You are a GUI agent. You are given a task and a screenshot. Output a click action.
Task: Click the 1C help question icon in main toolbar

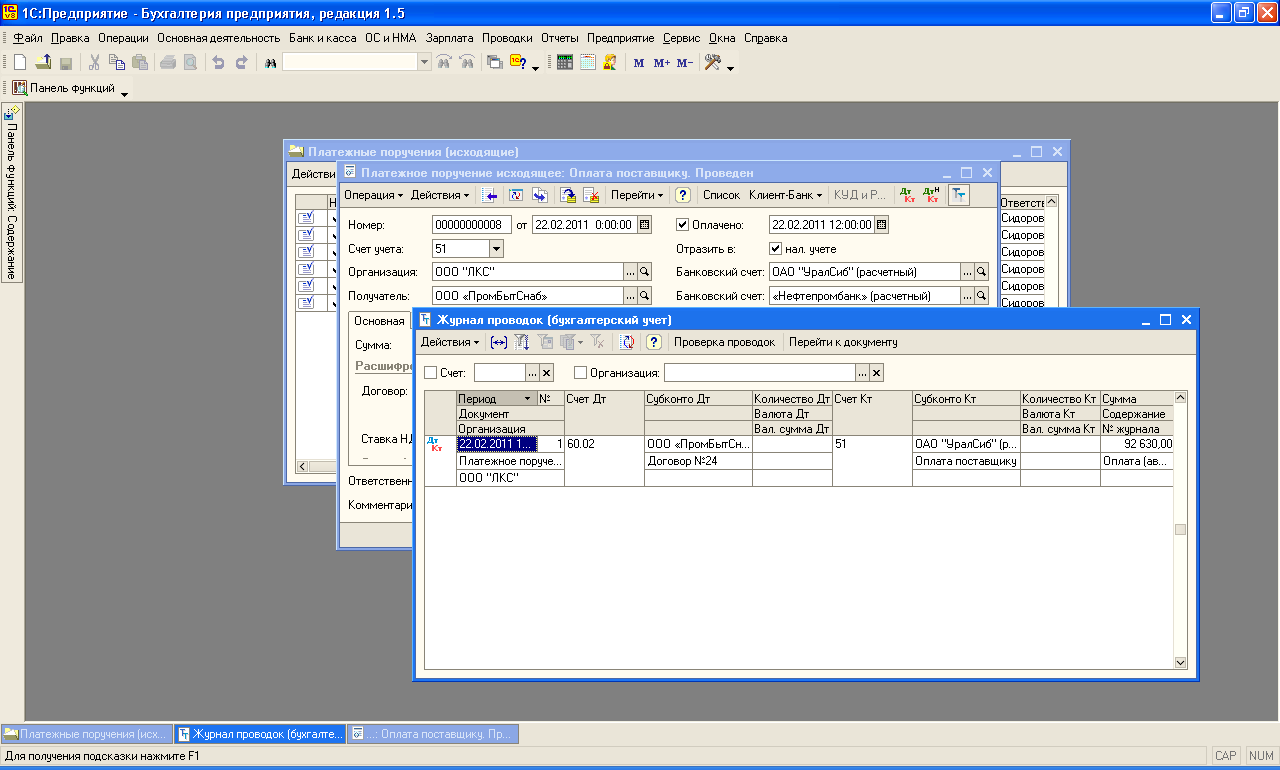tap(519, 62)
